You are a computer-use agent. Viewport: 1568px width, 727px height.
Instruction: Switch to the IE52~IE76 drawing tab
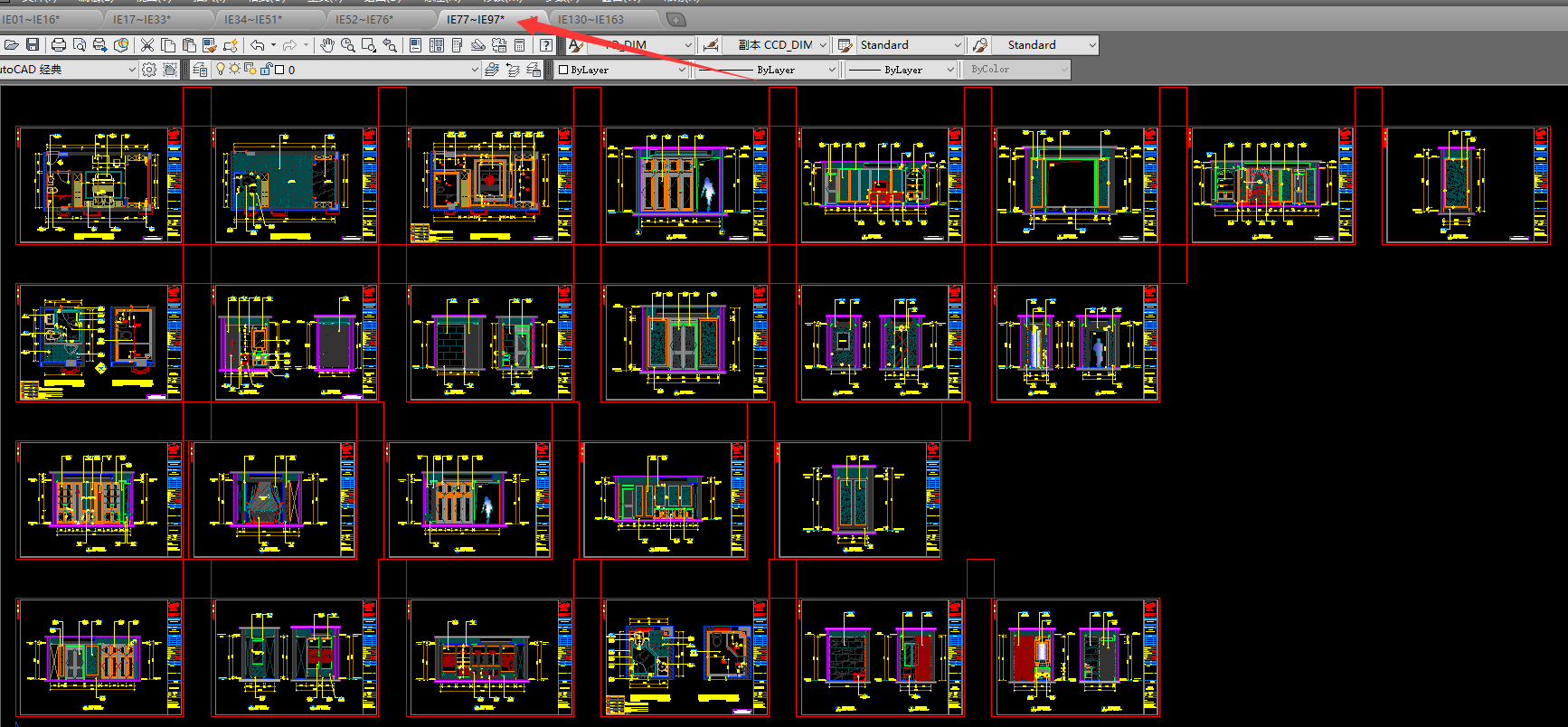click(x=364, y=19)
